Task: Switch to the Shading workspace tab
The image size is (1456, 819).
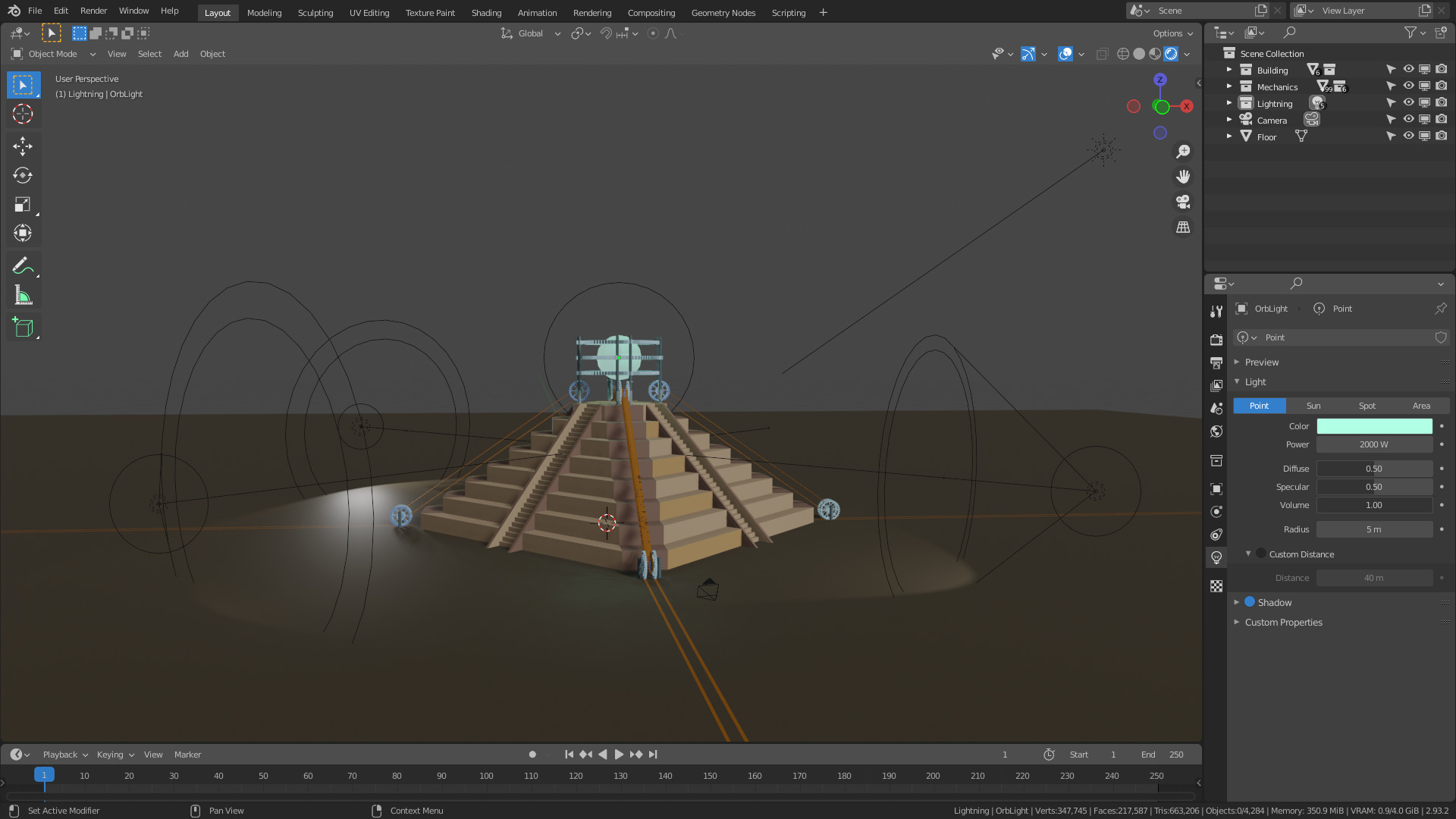Action: click(x=486, y=13)
